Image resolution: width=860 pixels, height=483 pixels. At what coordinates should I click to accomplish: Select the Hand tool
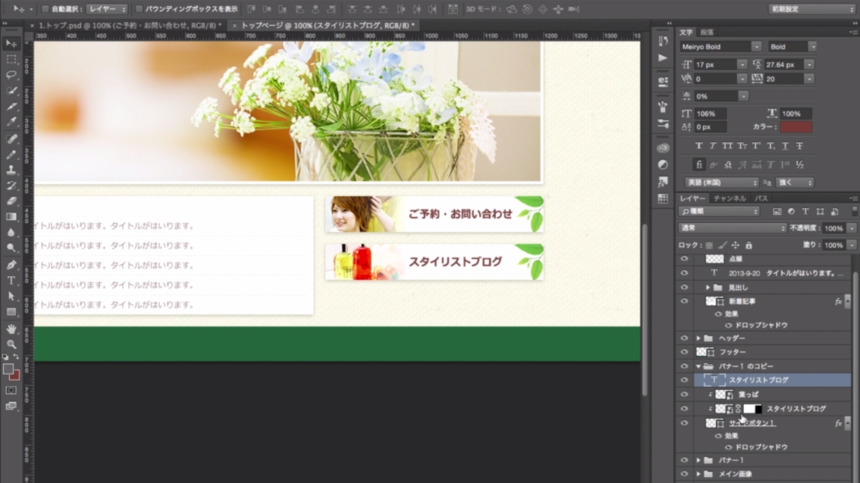coord(11,329)
